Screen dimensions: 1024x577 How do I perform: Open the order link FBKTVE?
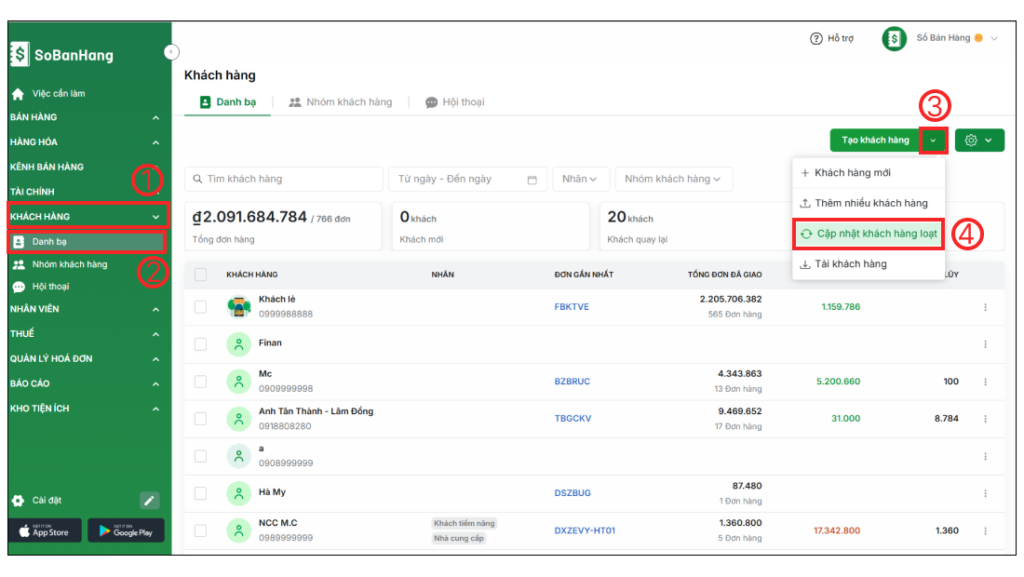(571, 307)
